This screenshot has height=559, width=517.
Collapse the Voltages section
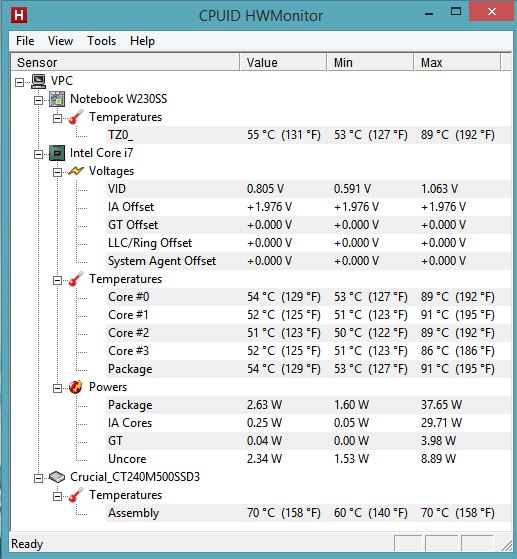coord(57,173)
